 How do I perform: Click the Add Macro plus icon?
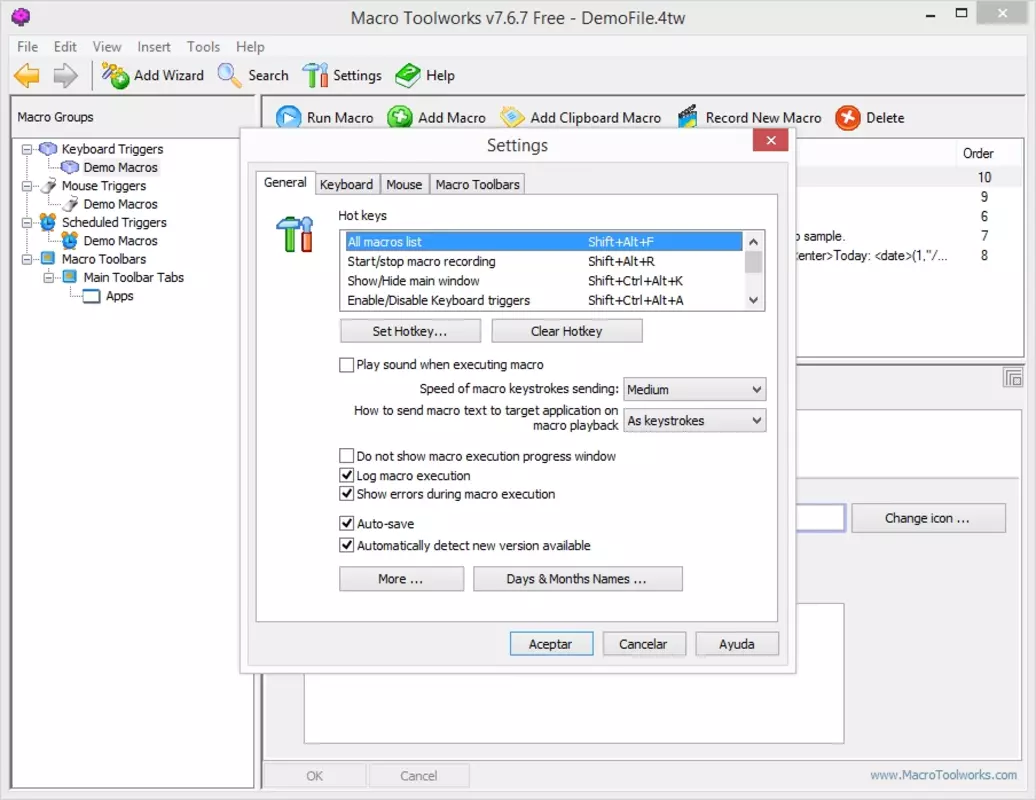400,118
